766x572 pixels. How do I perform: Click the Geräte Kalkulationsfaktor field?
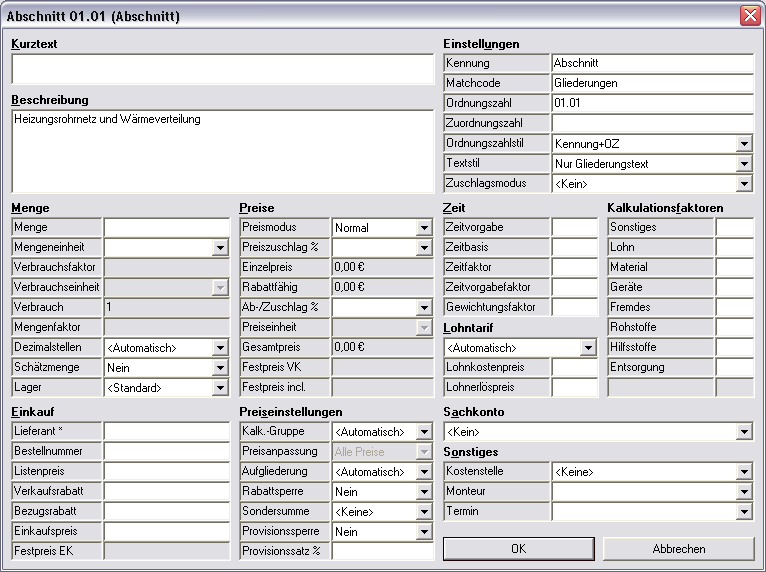pos(735,287)
